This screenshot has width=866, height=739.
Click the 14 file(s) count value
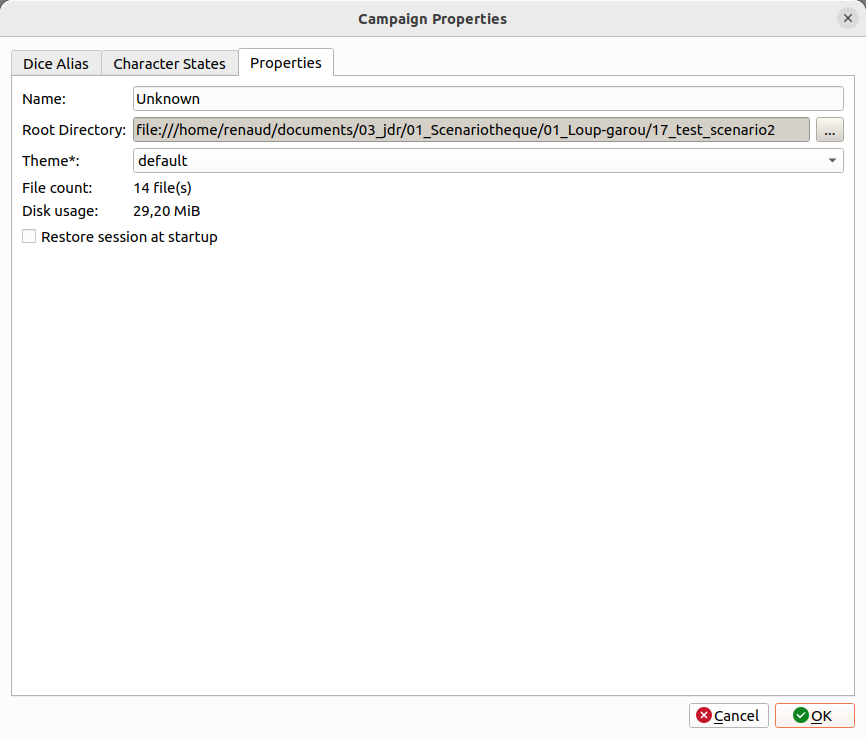click(162, 188)
